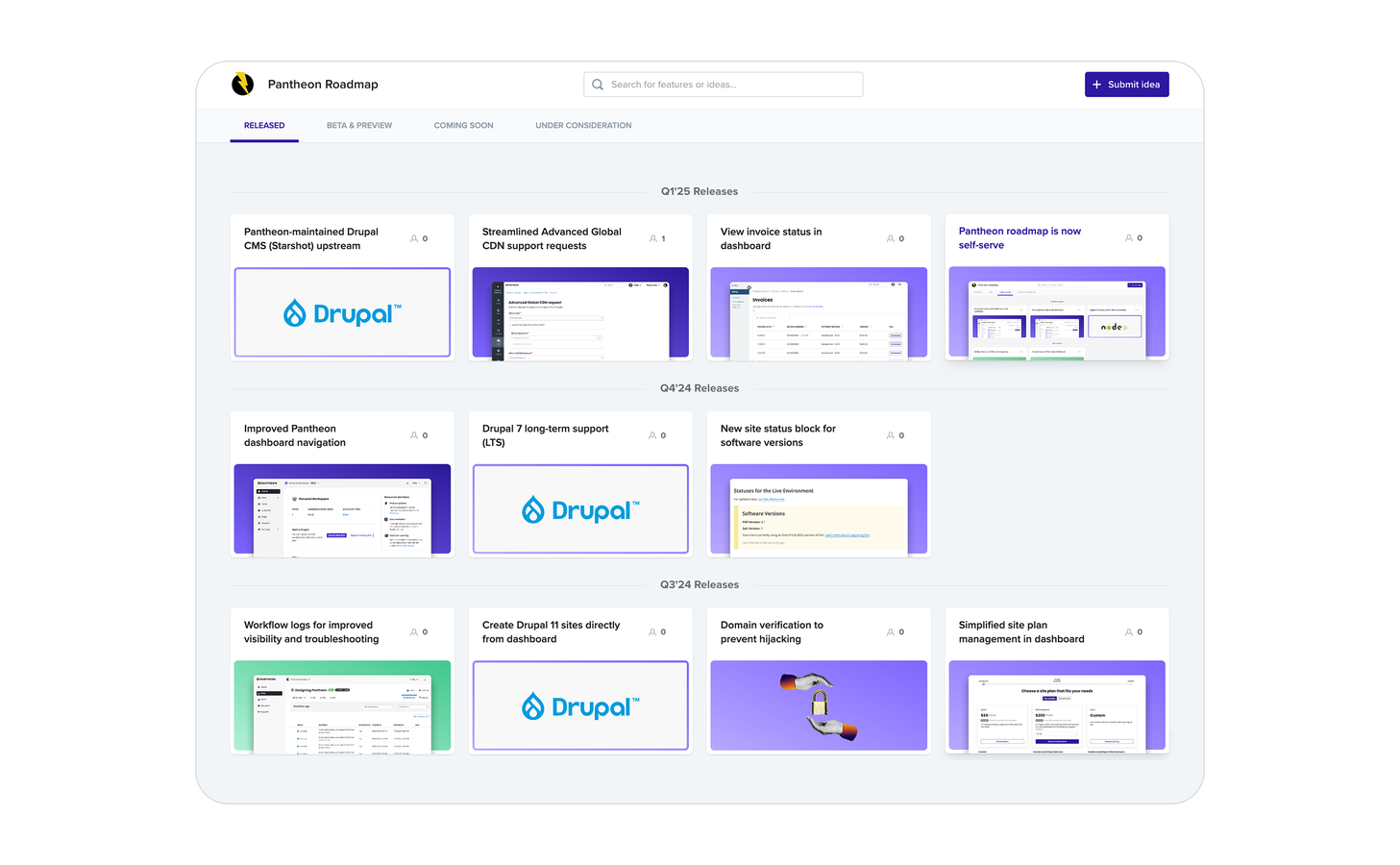Select the Under Consideration tab
The image size is (1400, 865).
583,126
